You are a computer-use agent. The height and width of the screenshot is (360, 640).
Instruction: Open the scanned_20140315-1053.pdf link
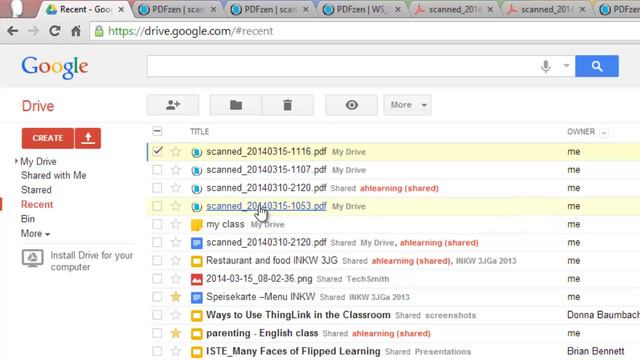point(266,206)
